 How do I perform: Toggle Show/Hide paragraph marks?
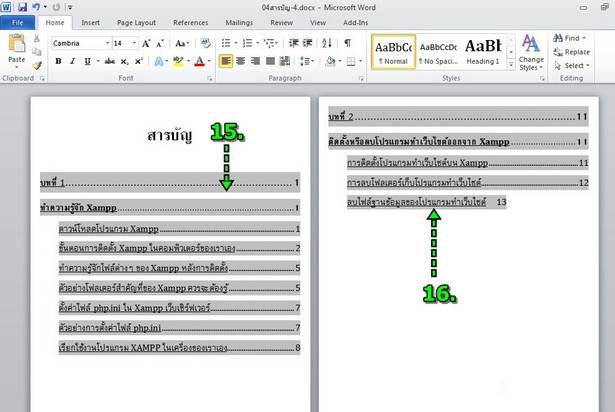click(348, 43)
